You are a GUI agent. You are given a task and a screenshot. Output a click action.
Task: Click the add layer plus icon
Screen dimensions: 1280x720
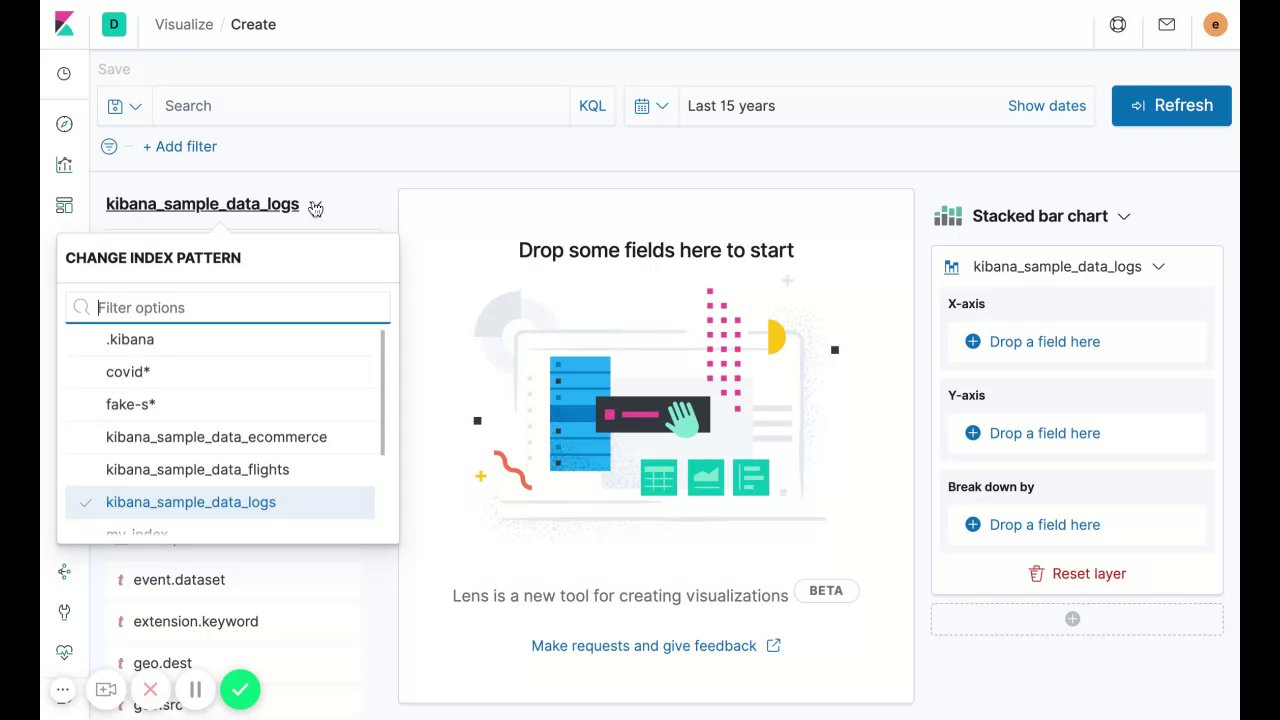[x=1072, y=619]
